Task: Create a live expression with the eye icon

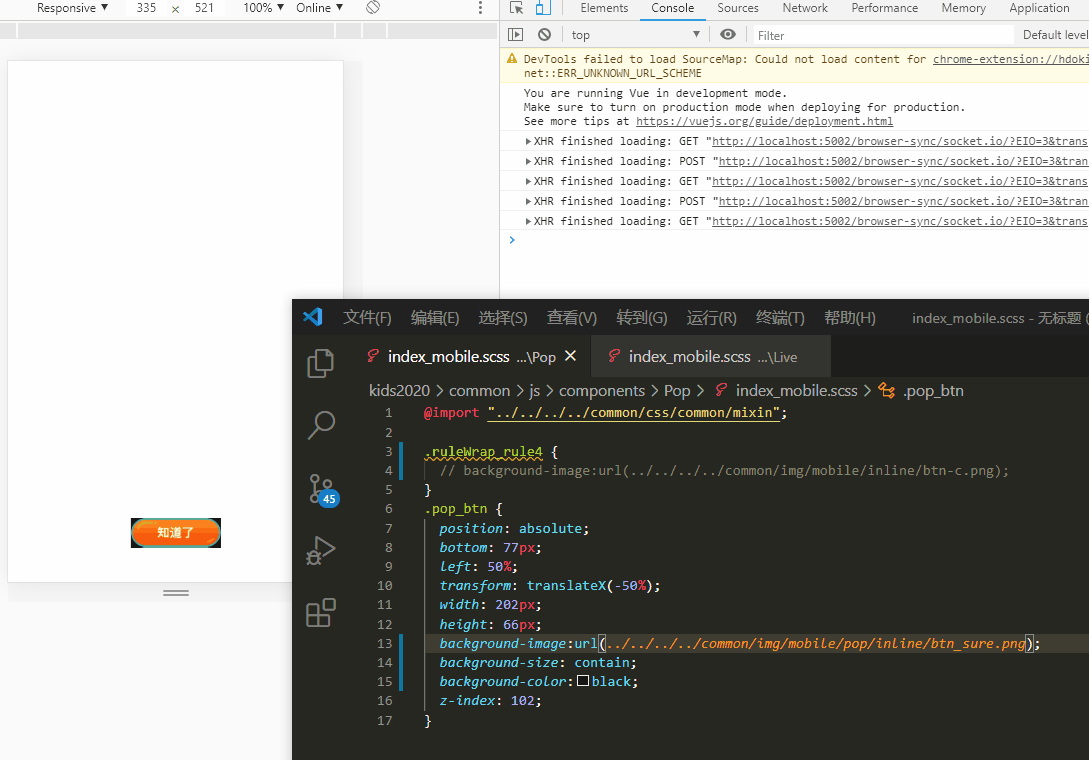Action: click(727, 34)
